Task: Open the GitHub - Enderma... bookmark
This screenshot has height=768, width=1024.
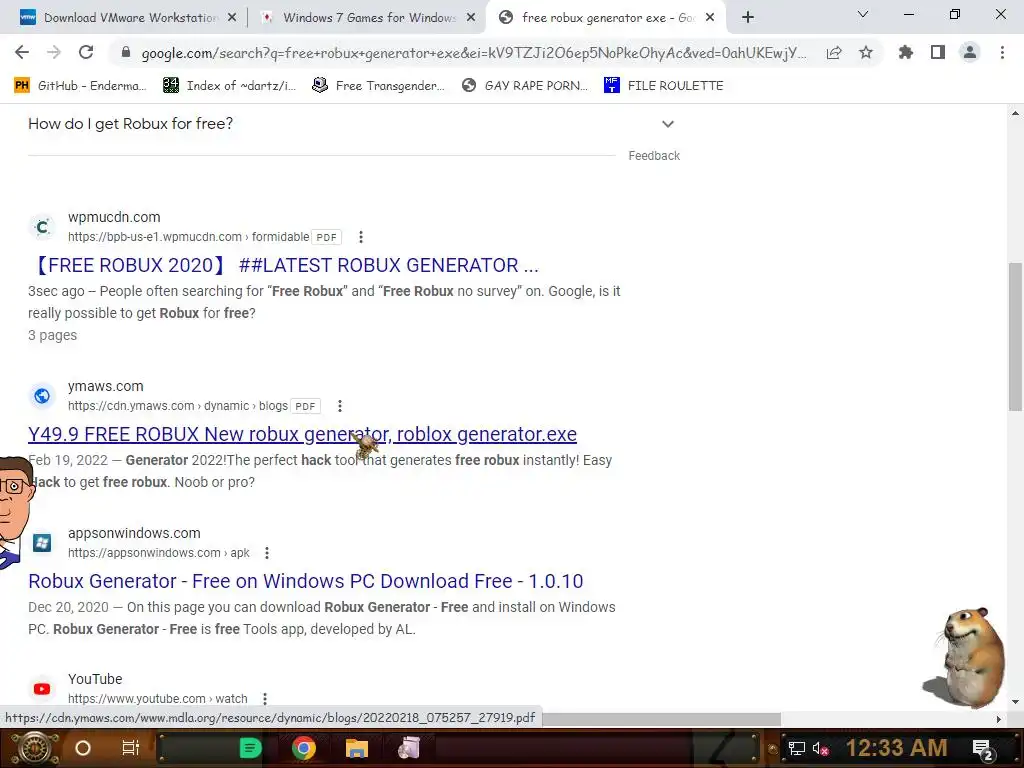Action: pyautogui.click(x=80, y=86)
